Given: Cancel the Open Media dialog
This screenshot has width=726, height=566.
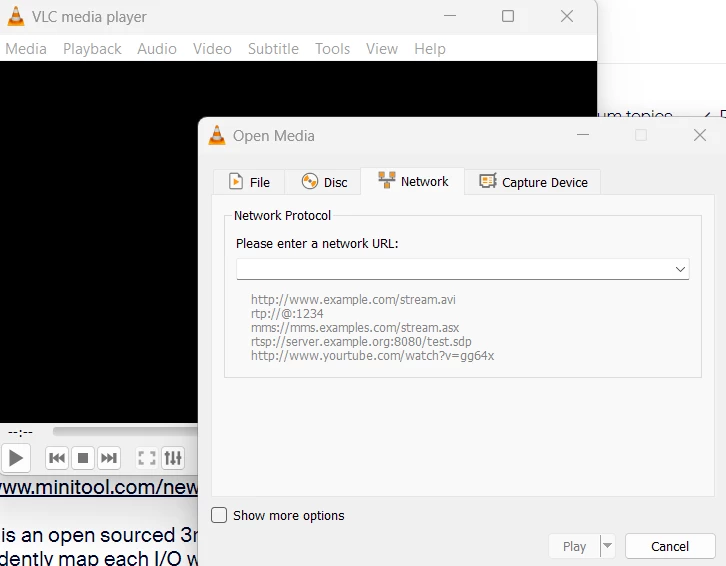Looking at the screenshot, I should [670, 547].
